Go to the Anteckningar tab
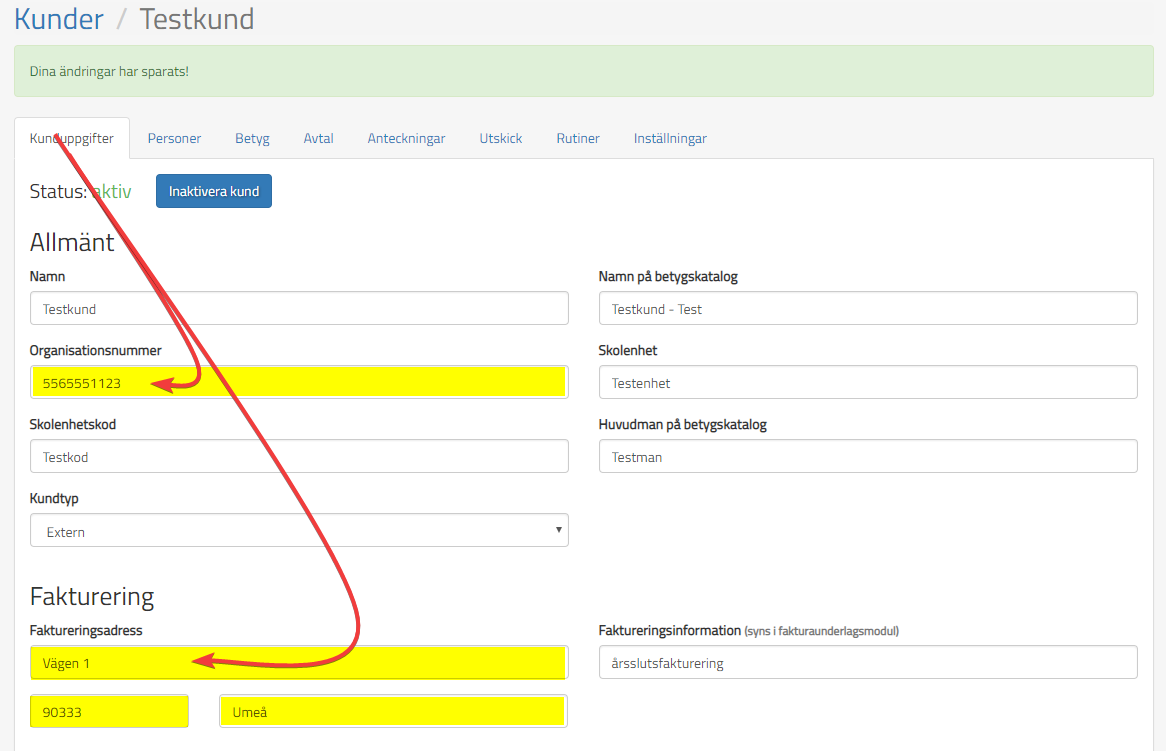 [406, 138]
